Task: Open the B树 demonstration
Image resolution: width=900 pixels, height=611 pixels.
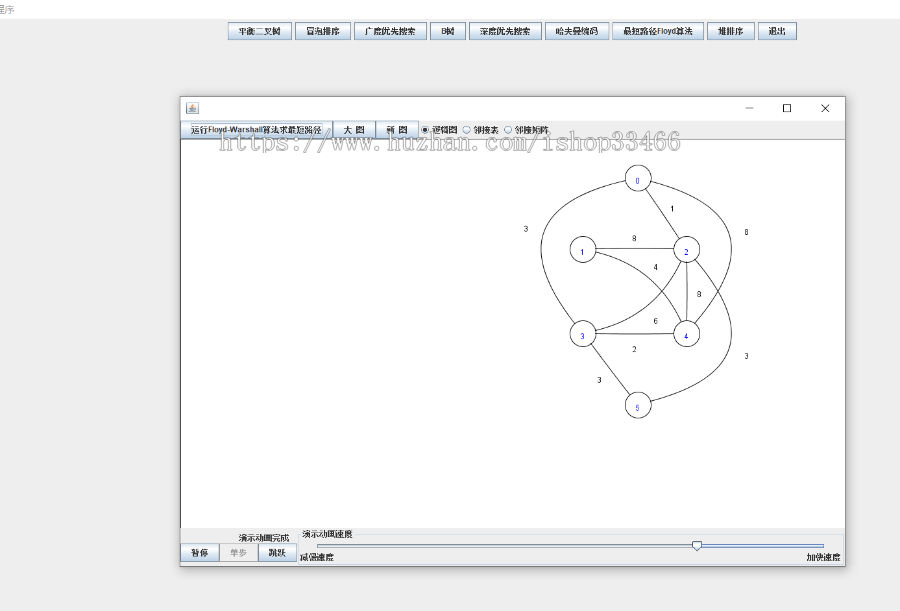Action: (447, 30)
